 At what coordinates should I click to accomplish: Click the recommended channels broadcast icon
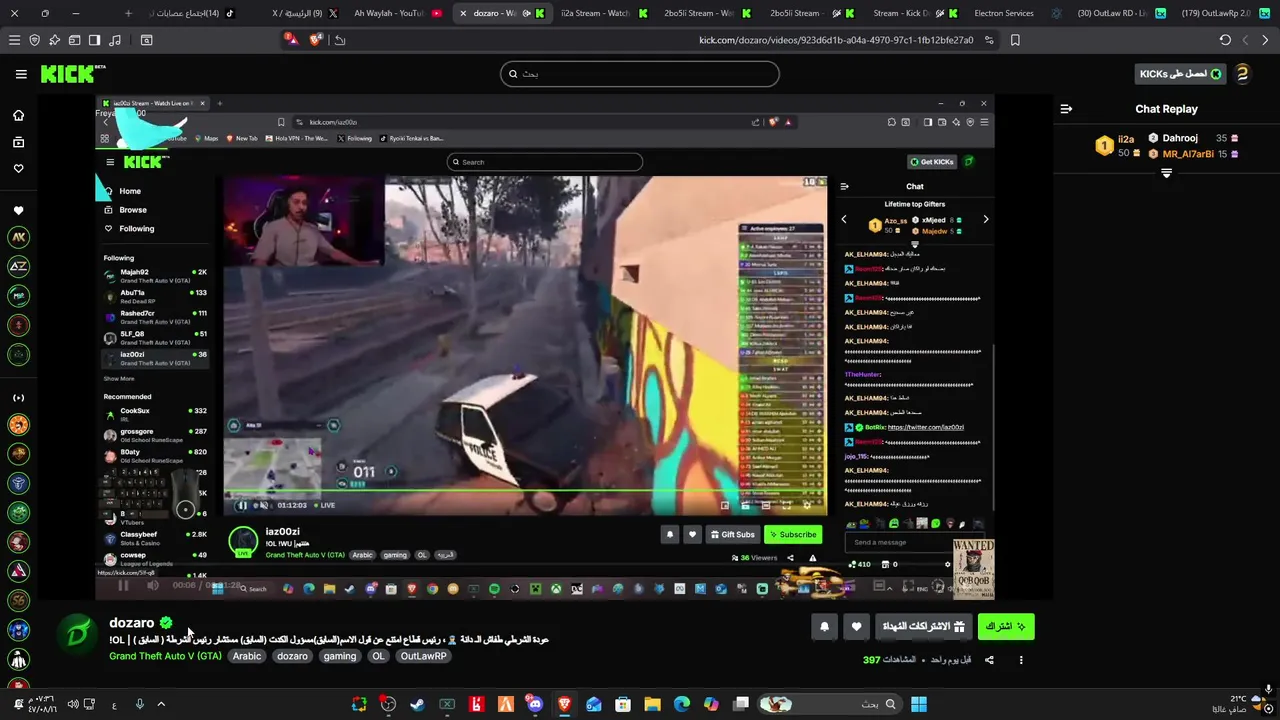tap(18, 398)
